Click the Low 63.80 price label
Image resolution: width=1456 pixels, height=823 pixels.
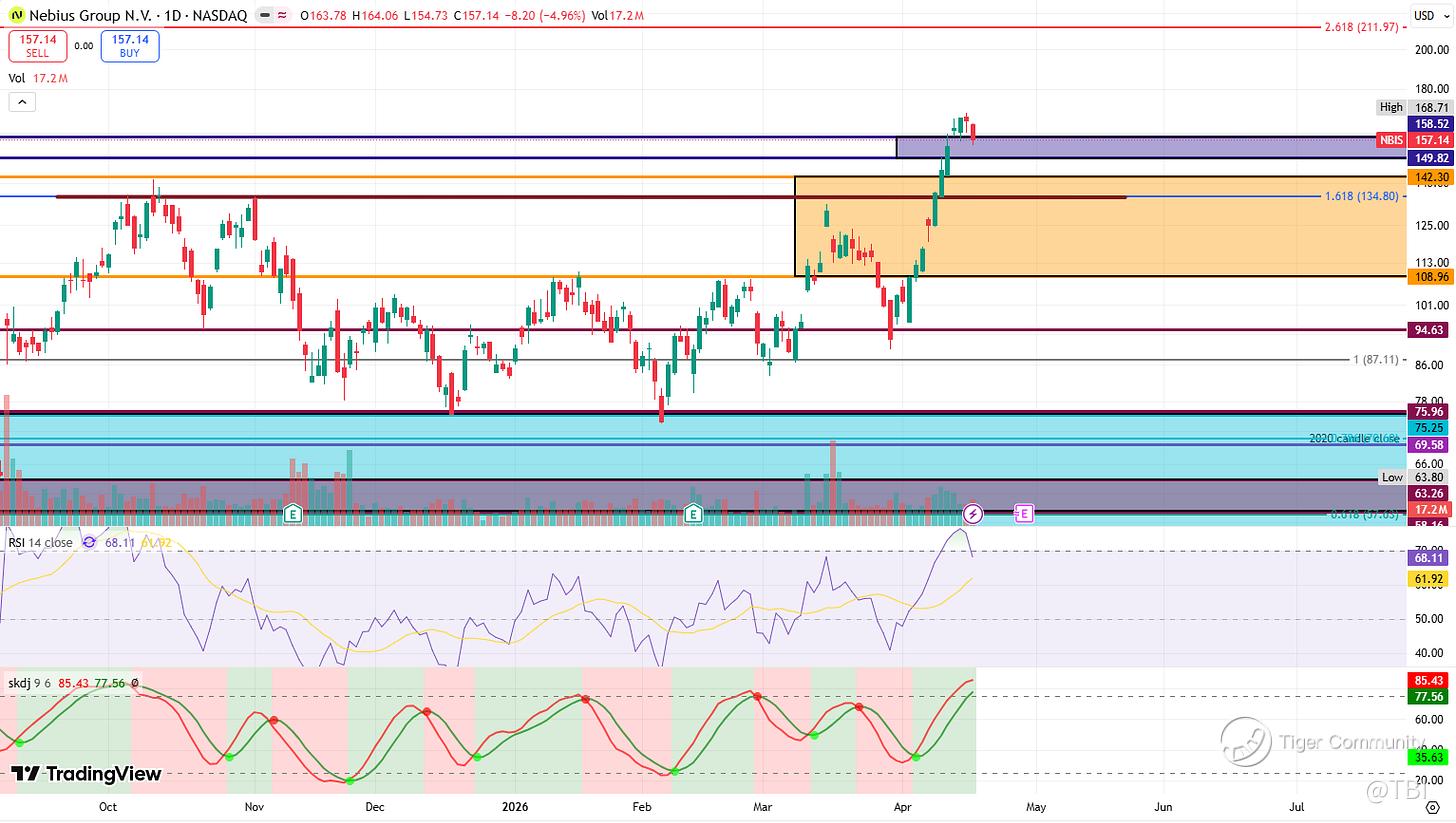point(1415,478)
